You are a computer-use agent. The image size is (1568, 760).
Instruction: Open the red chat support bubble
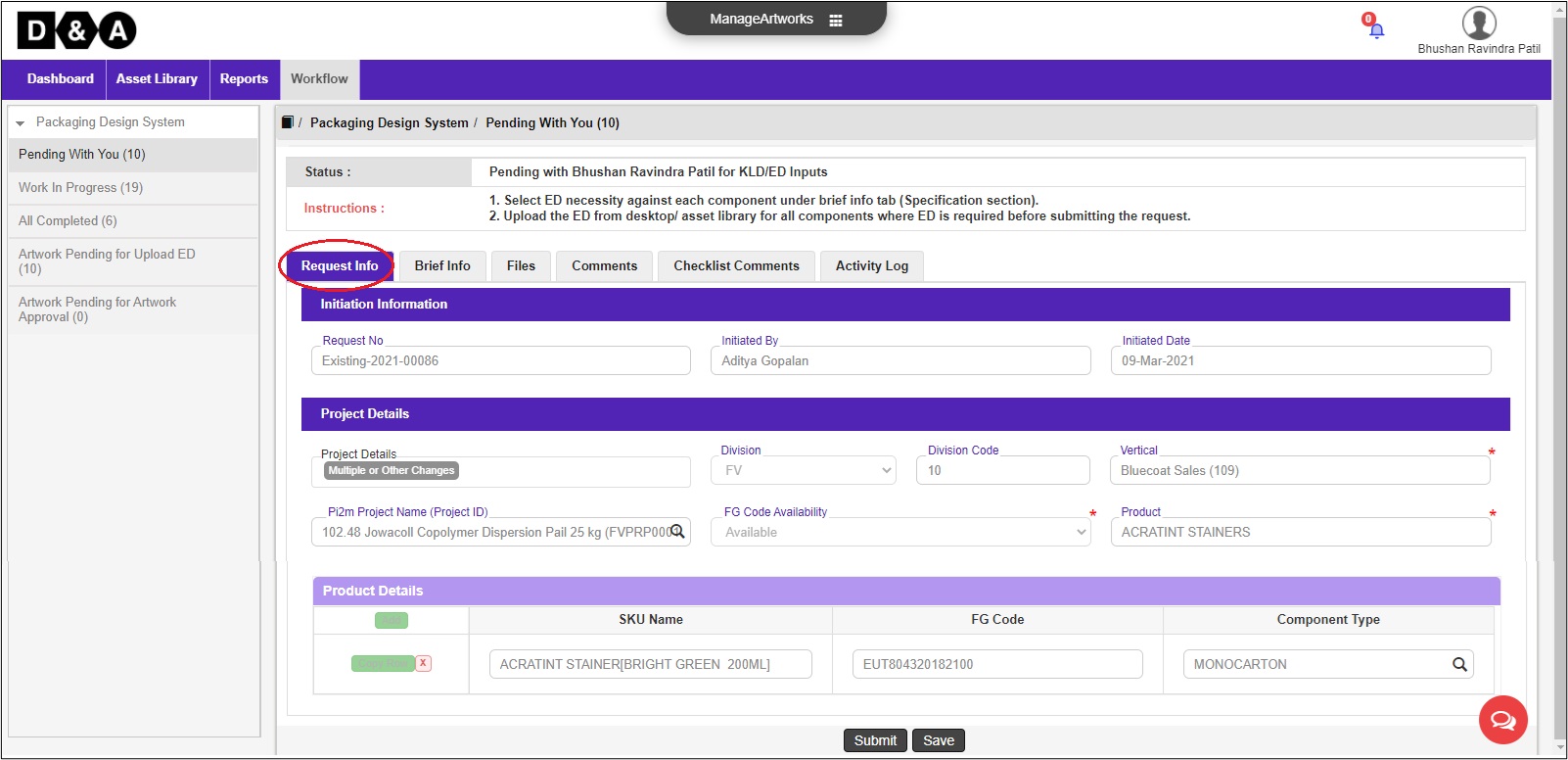point(1502,720)
